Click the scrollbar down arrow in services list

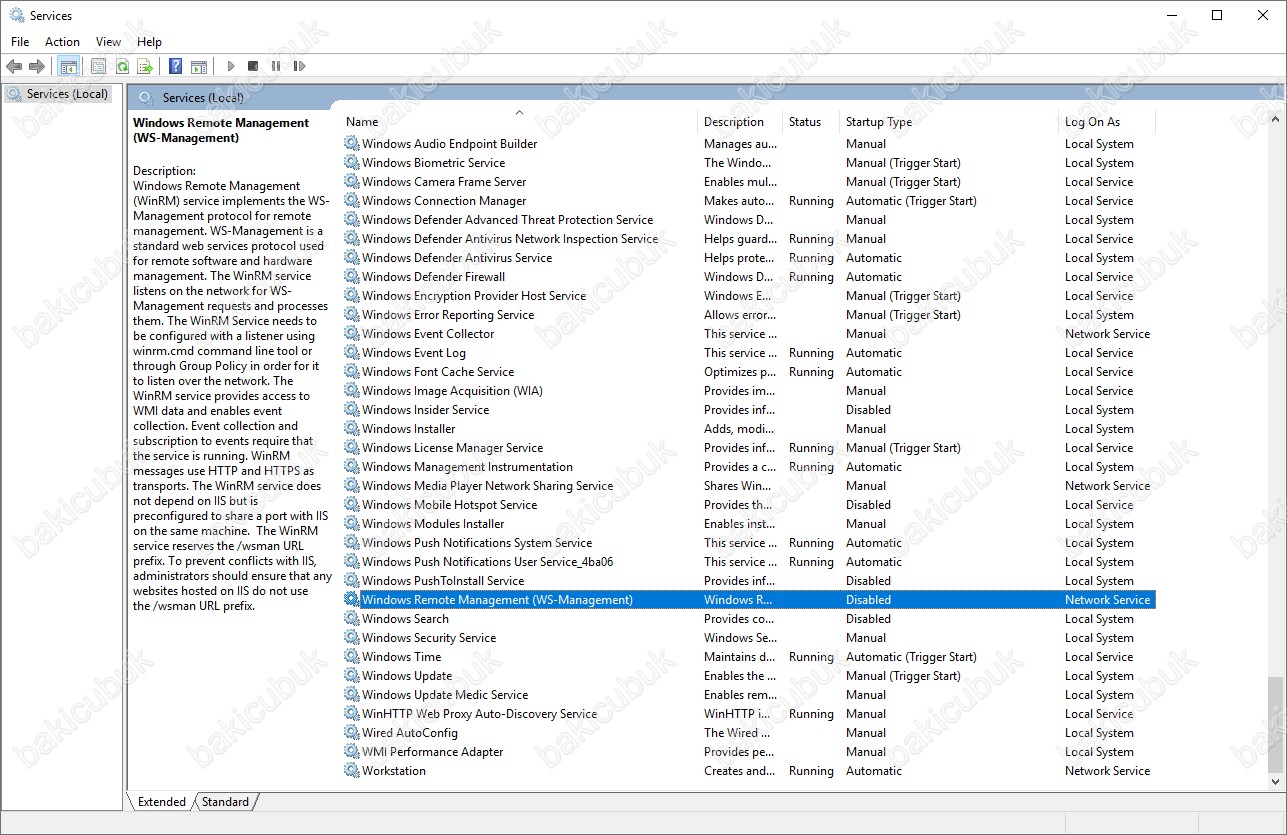[x=1274, y=781]
